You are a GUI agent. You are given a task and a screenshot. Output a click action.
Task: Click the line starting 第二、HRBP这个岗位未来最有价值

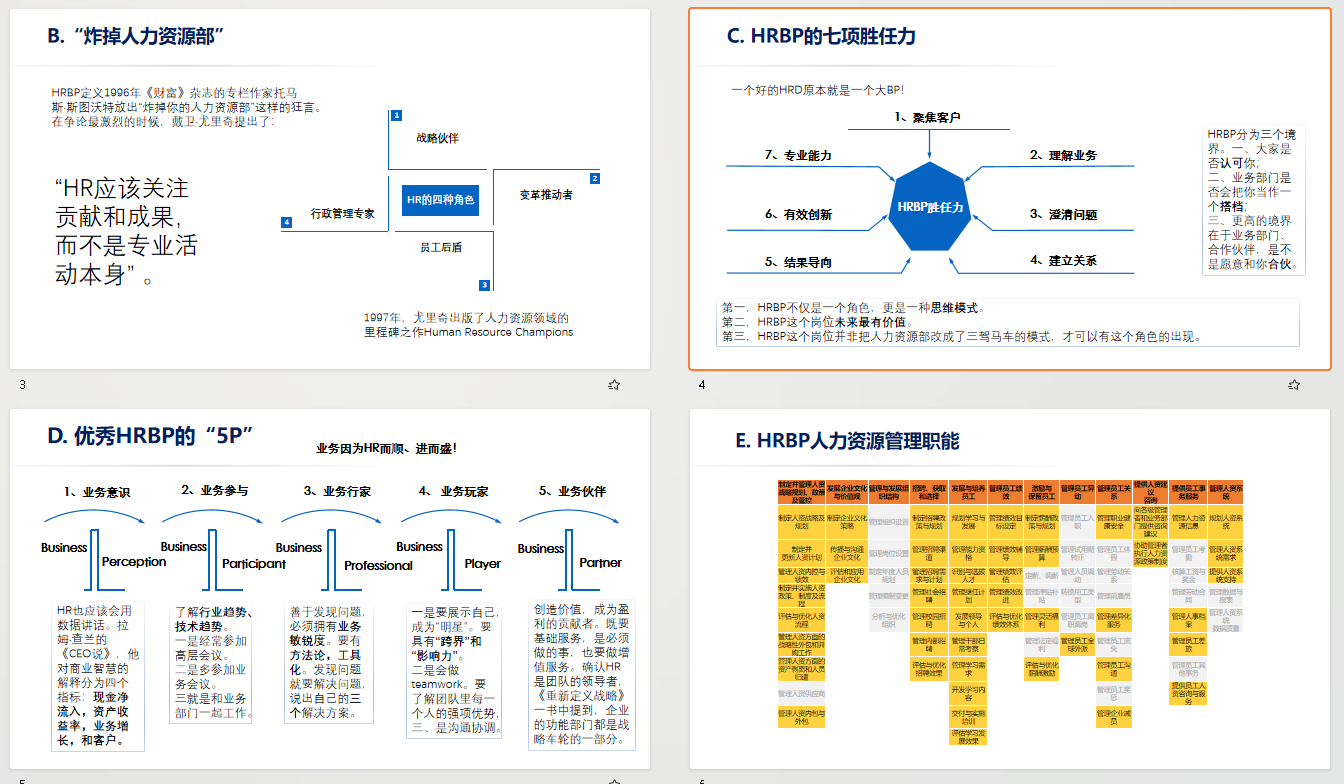coord(818,322)
